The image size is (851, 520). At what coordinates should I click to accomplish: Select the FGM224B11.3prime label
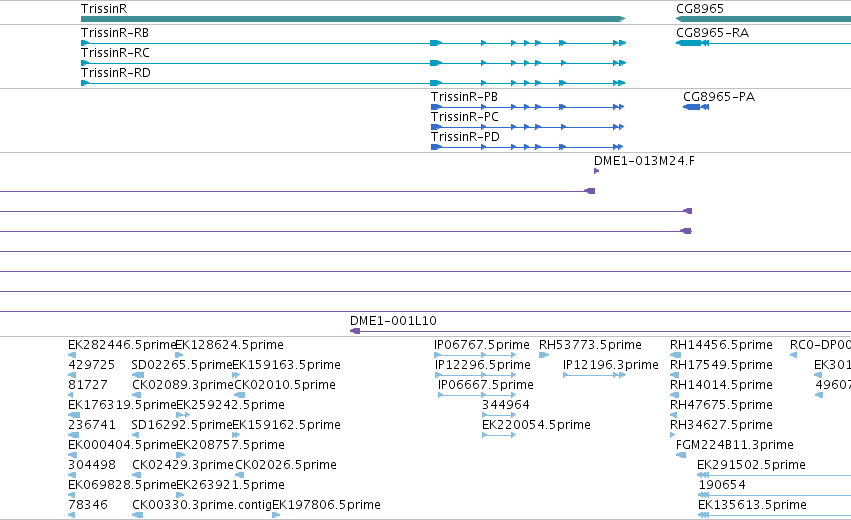tap(735, 445)
